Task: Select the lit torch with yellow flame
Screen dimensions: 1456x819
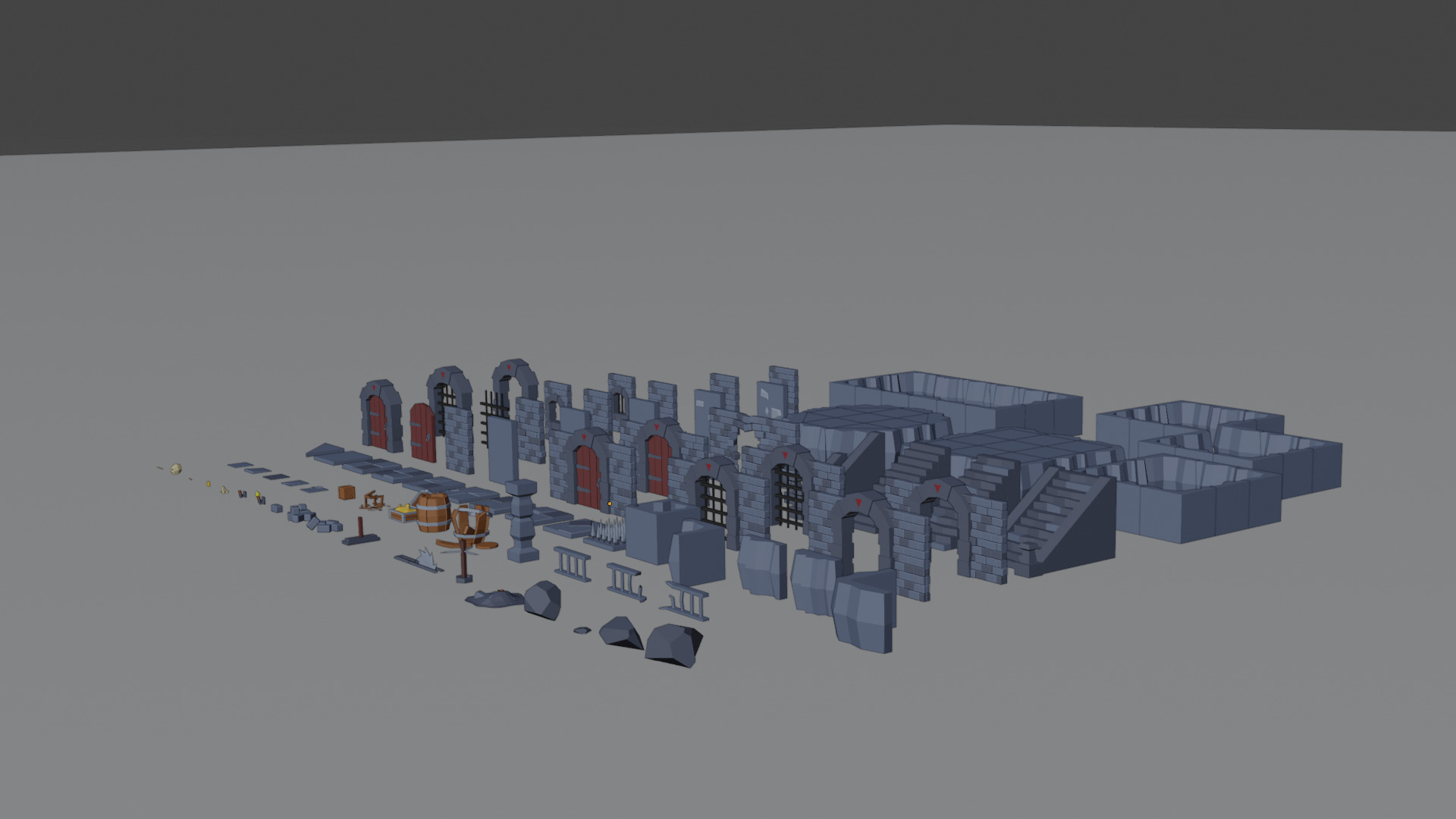Action: [259, 497]
